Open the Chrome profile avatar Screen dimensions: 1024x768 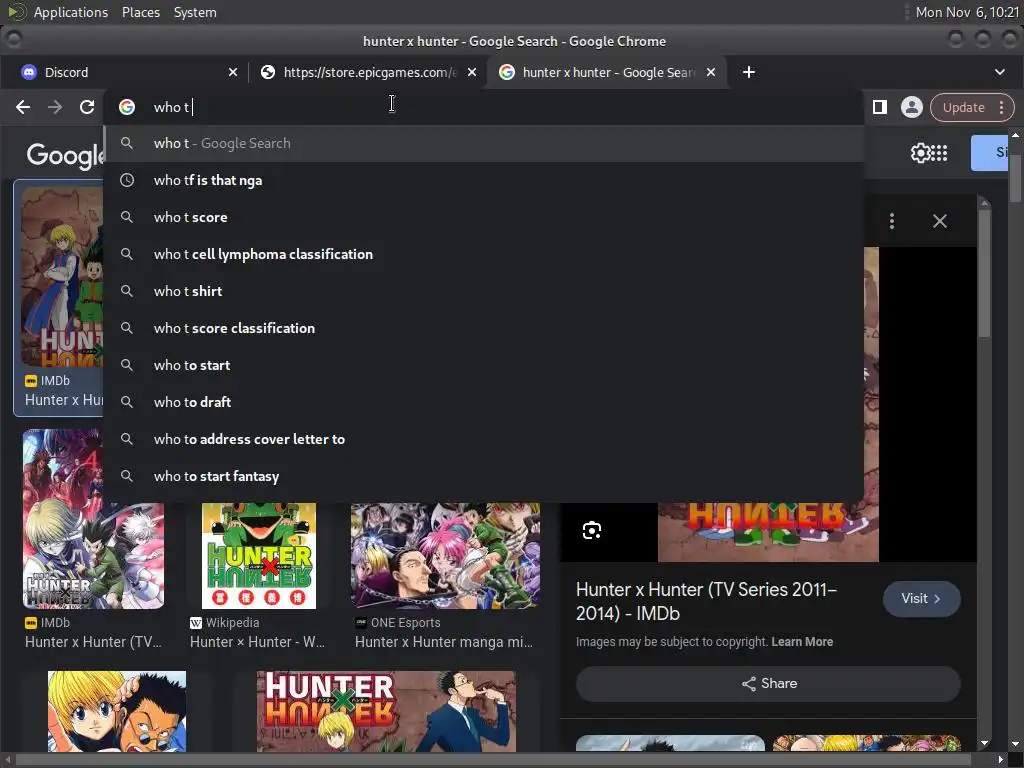[912, 107]
